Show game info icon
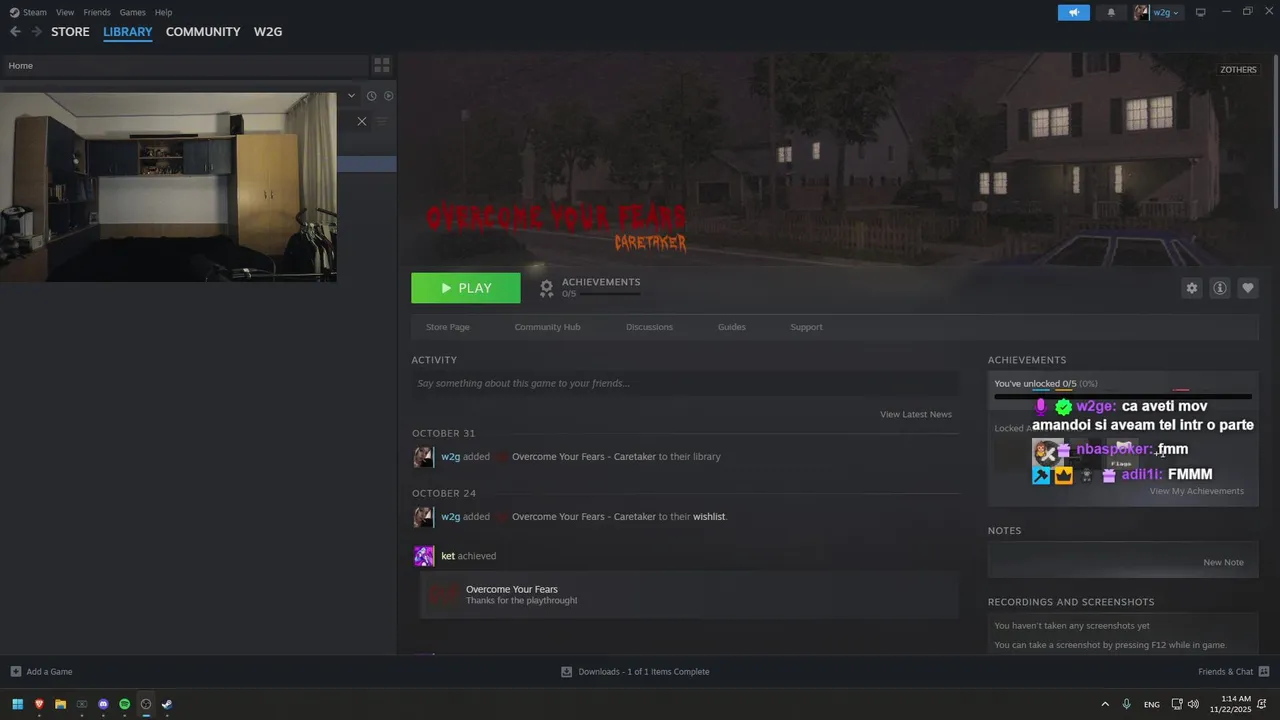This screenshot has width=1280, height=720. pyautogui.click(x=1220, y=288)
